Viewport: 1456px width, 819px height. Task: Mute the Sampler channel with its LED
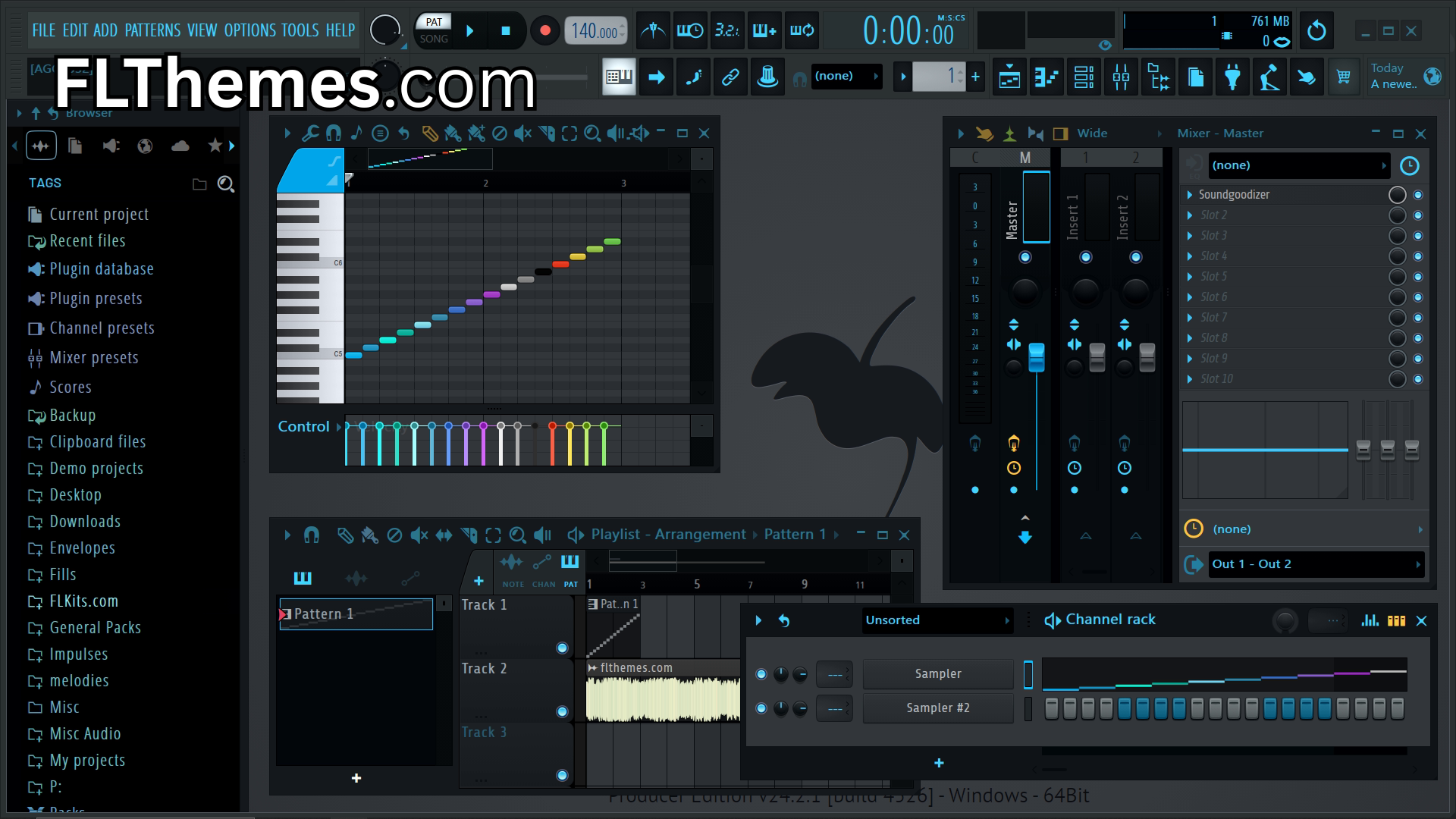[x=761, y=674]
